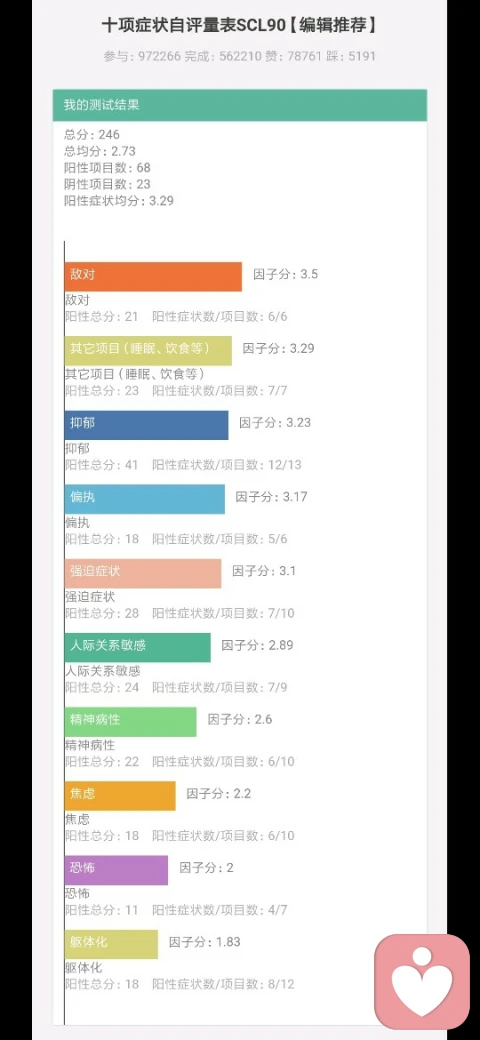
Task: Click the light blue 偏执 bar
Action: 145,499
